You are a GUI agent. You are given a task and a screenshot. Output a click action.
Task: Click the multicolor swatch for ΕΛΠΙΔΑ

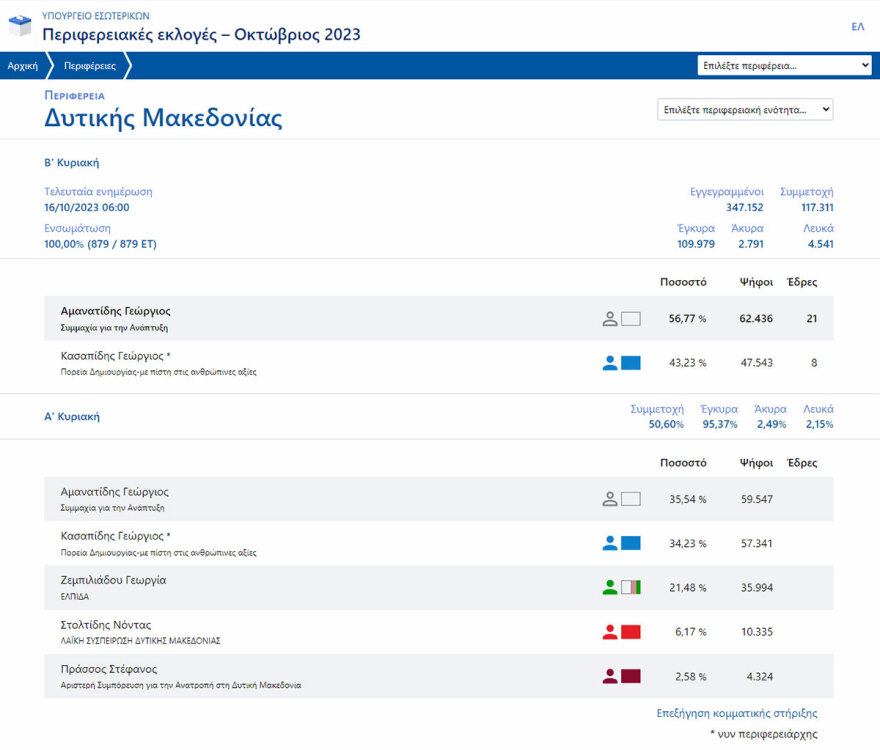pos(631,587)
